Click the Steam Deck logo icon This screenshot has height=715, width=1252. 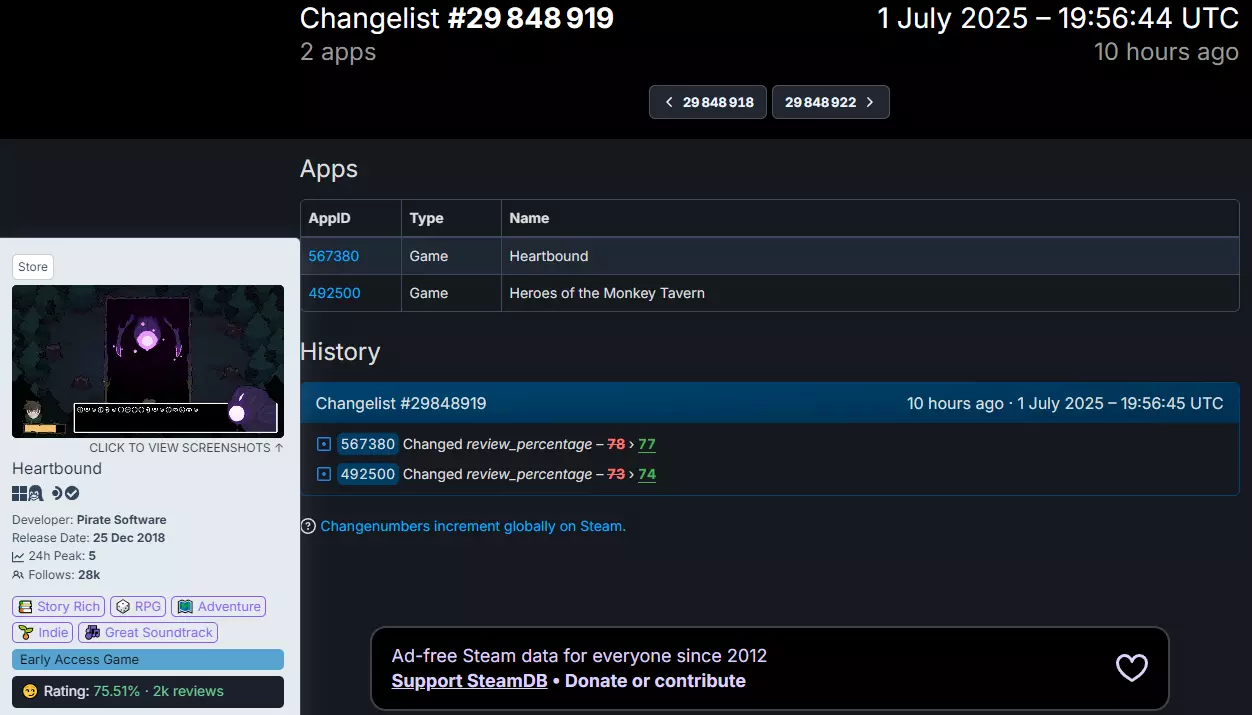point(57,493)
